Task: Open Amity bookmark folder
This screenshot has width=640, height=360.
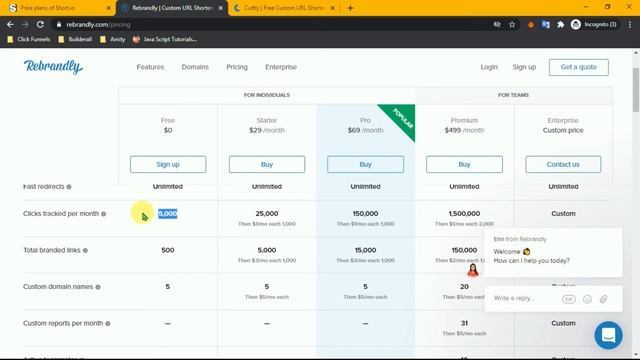Action: pos(113,39)
